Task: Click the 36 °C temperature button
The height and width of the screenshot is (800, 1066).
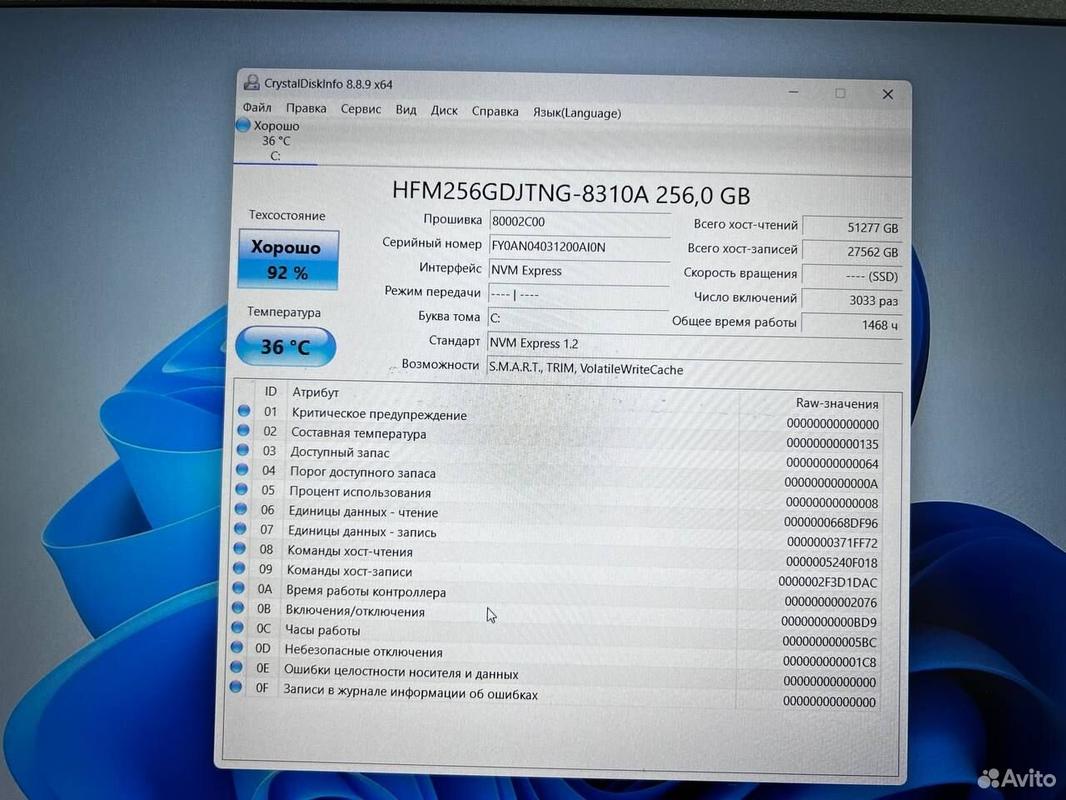Action: click(286, 347)
